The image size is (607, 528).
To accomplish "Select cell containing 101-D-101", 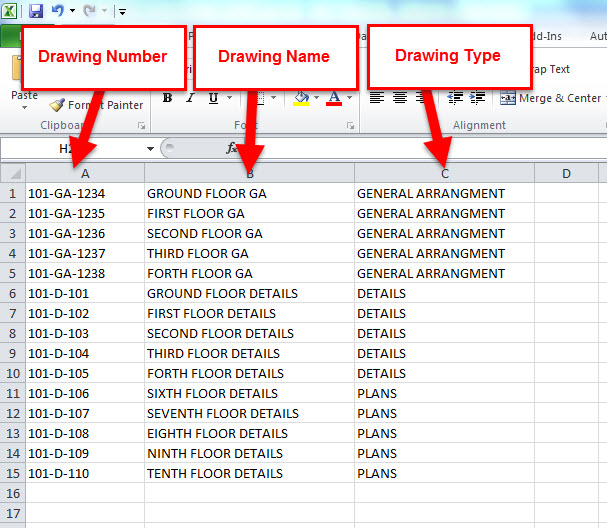I will point(85,293).
